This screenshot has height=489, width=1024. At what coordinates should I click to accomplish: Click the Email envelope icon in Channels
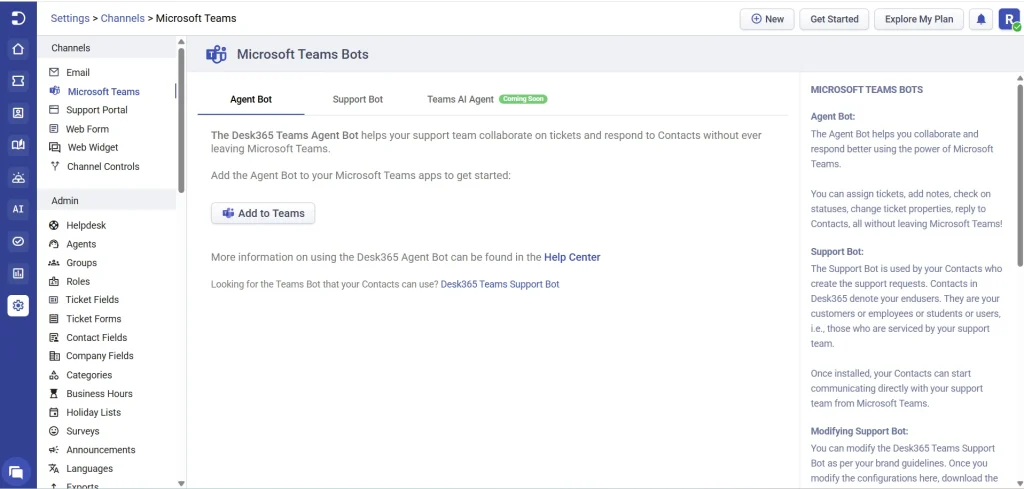click(54, 72)
